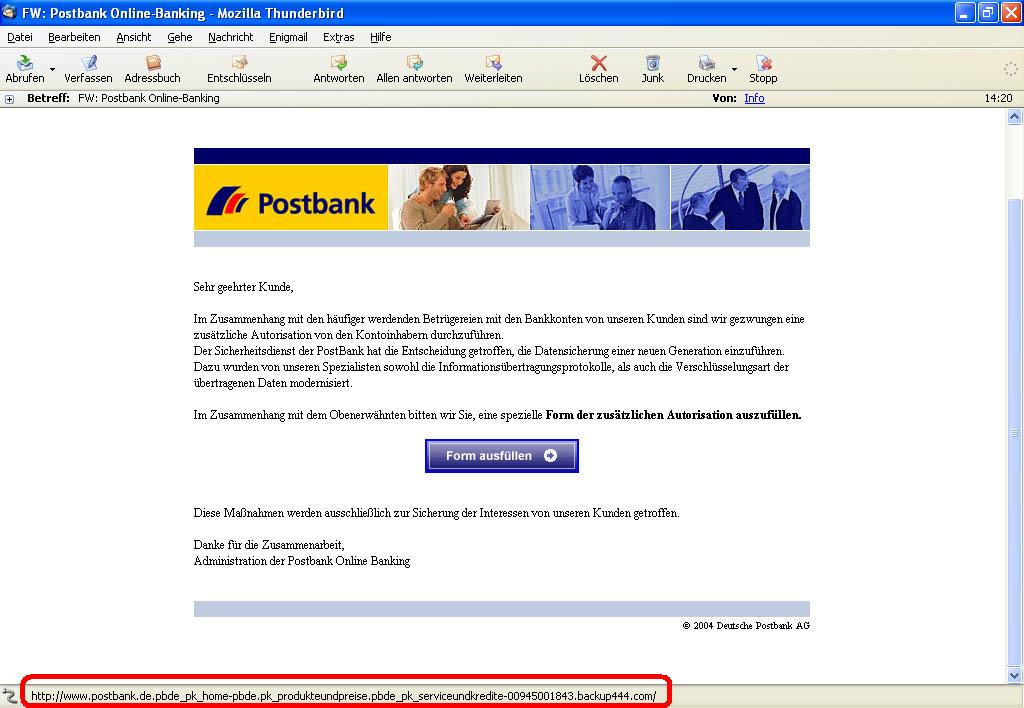The image size is (1024, 708).
Task: Click the Info sender link
Action: click(754, 98)
